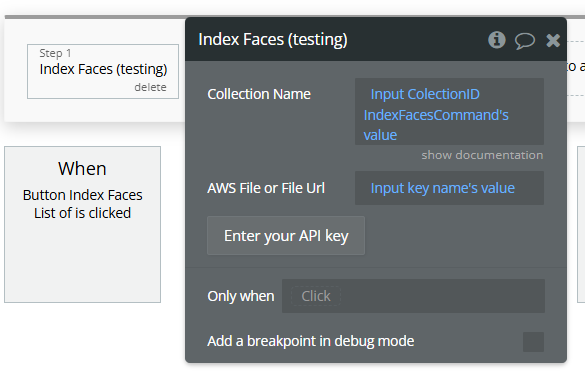Open the comment bubble icon

click(x=525, y=40)
